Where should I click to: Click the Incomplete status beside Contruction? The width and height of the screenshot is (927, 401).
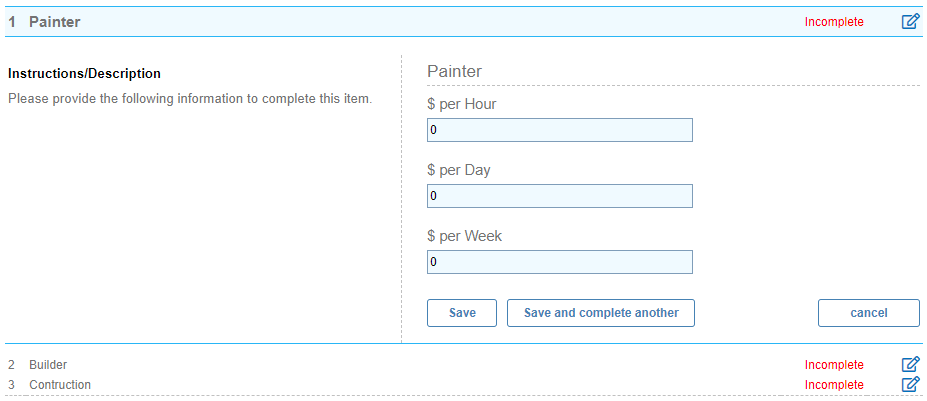pyautogui.click(x=834, y=384)
